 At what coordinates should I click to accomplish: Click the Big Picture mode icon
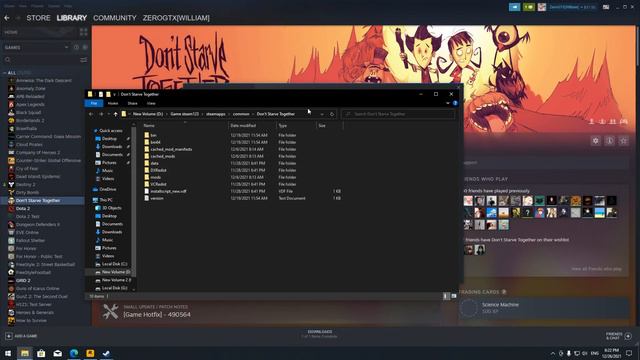pos(606,7)
